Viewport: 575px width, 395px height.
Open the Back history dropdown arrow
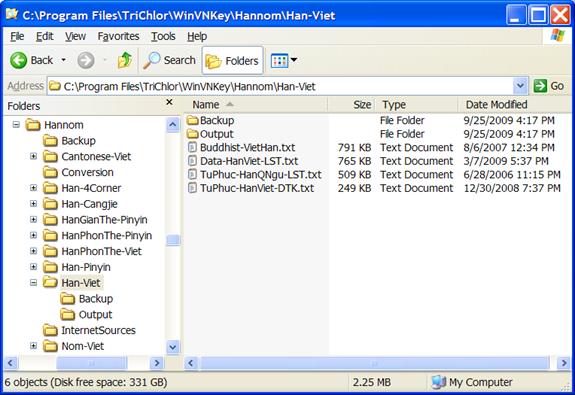63,60
